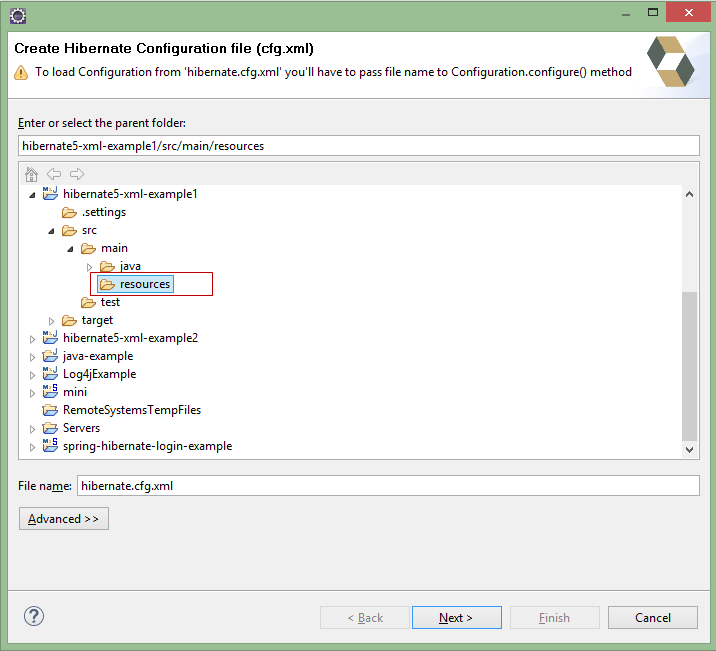The width and height of the screenshot is (716, 651).
Task: Click the Log4jExample project icon
Action: (50, 373)
